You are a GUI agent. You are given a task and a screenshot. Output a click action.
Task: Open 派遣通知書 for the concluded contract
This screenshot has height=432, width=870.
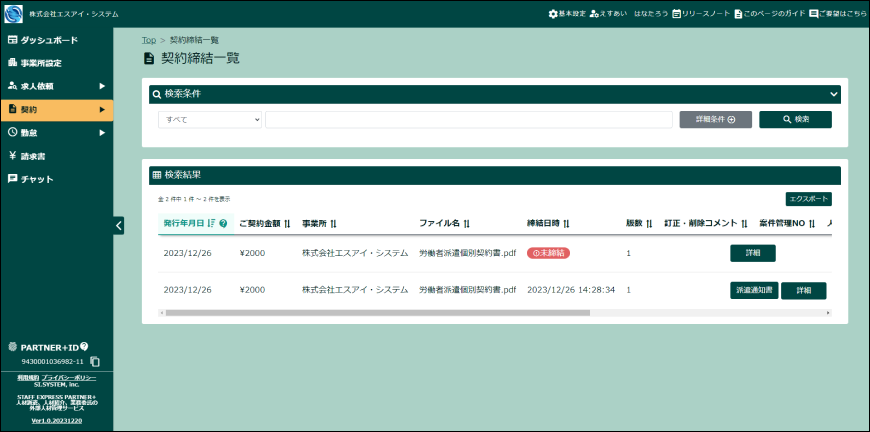tap(754, 290)
